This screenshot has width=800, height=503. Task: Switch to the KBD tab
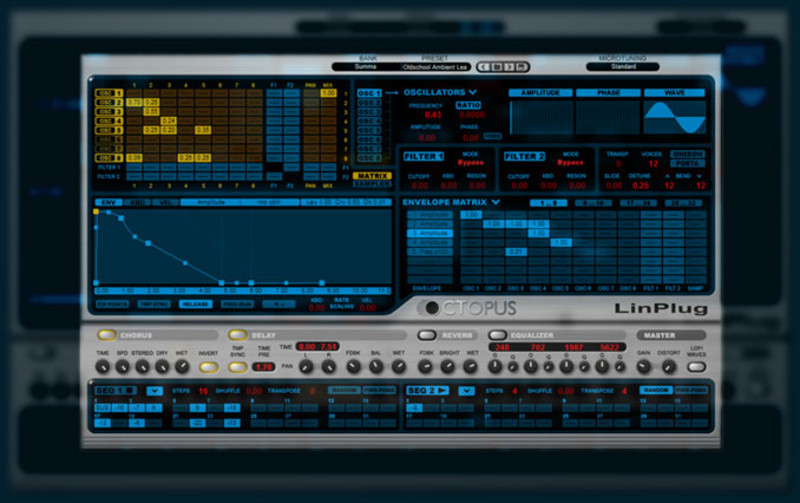(136, 203)
